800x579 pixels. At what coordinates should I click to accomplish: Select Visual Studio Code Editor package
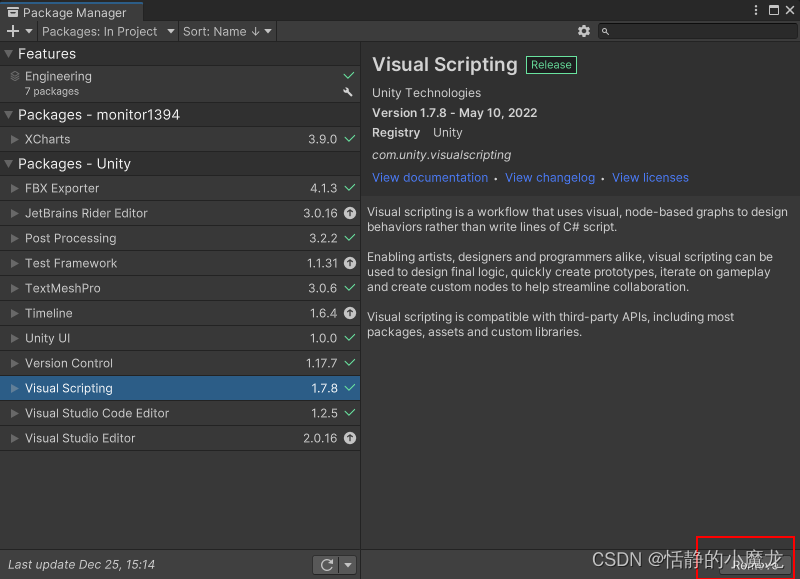click(180, 413)
